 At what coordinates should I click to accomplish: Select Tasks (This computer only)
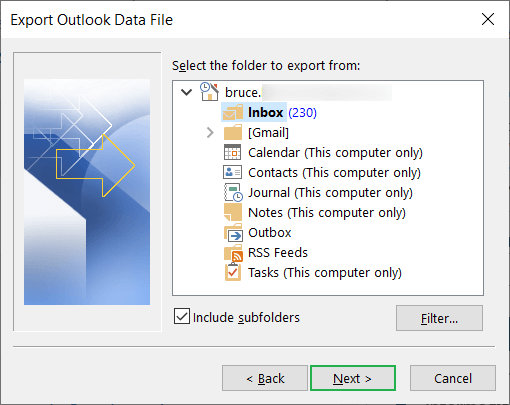(x=325, y=272)
